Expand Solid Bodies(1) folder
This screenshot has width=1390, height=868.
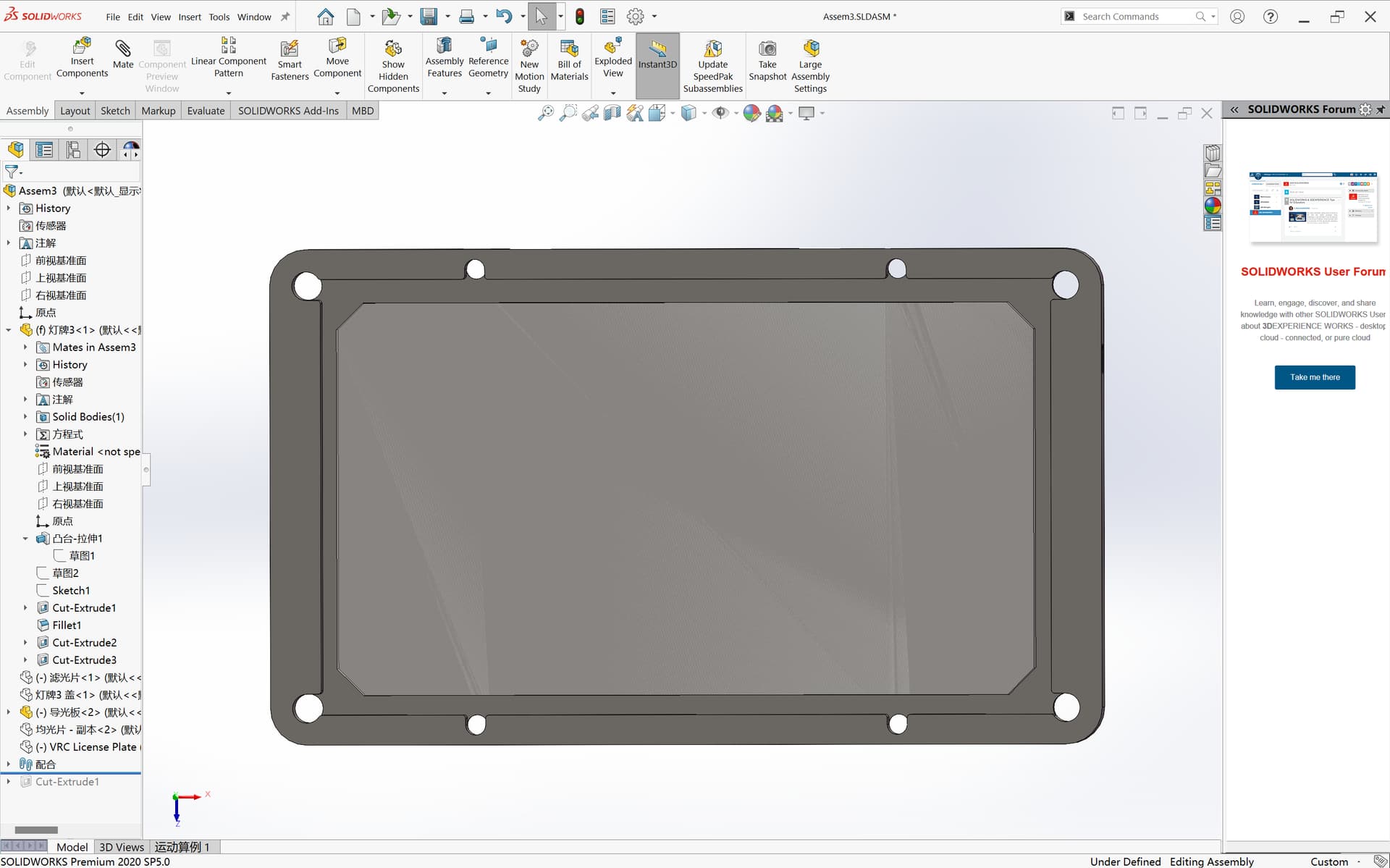[x=25, y=417]
